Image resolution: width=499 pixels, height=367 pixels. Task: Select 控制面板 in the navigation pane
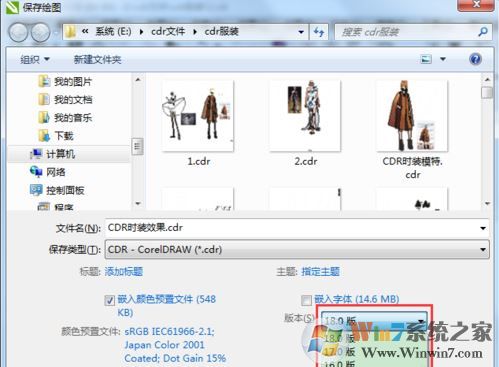click(x=65, y=190)
